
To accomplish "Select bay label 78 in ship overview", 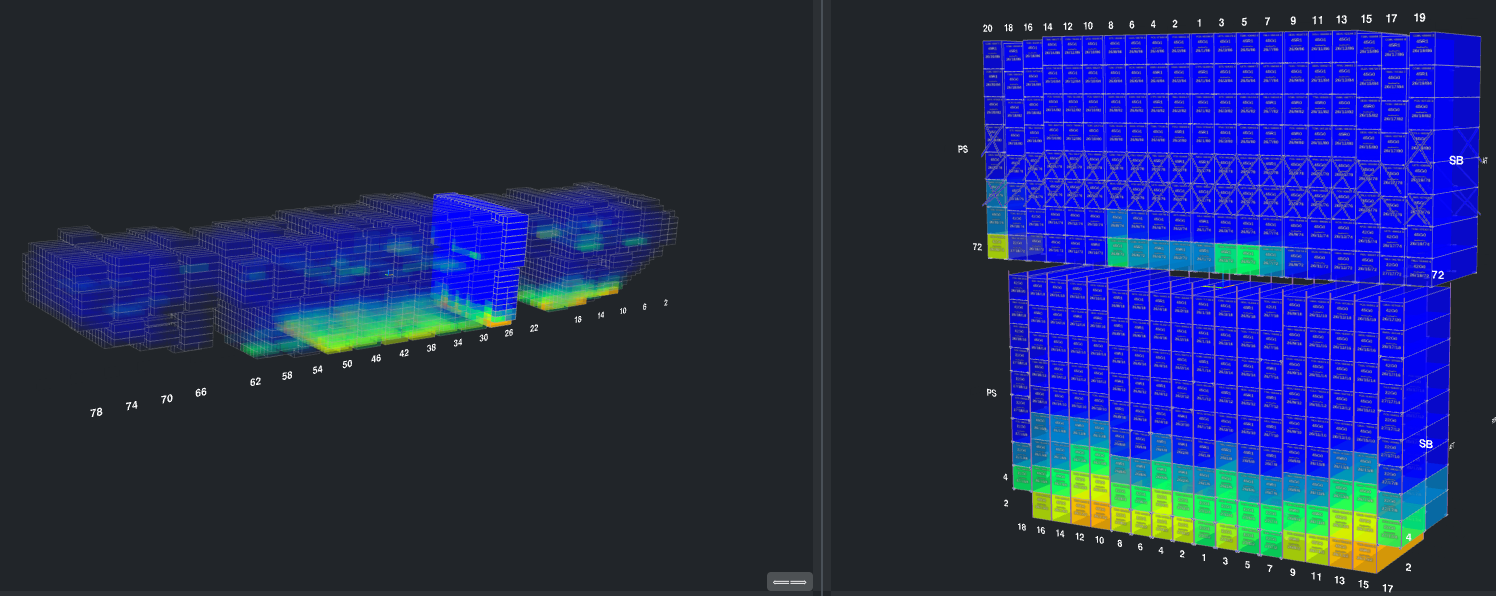I will (97, 412).
